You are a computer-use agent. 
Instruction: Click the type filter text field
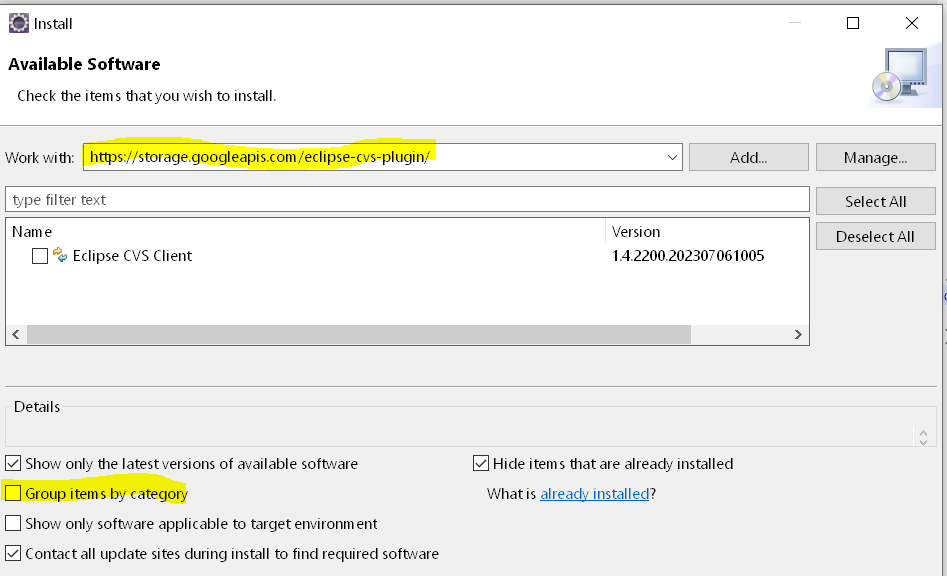click(407, 200)
